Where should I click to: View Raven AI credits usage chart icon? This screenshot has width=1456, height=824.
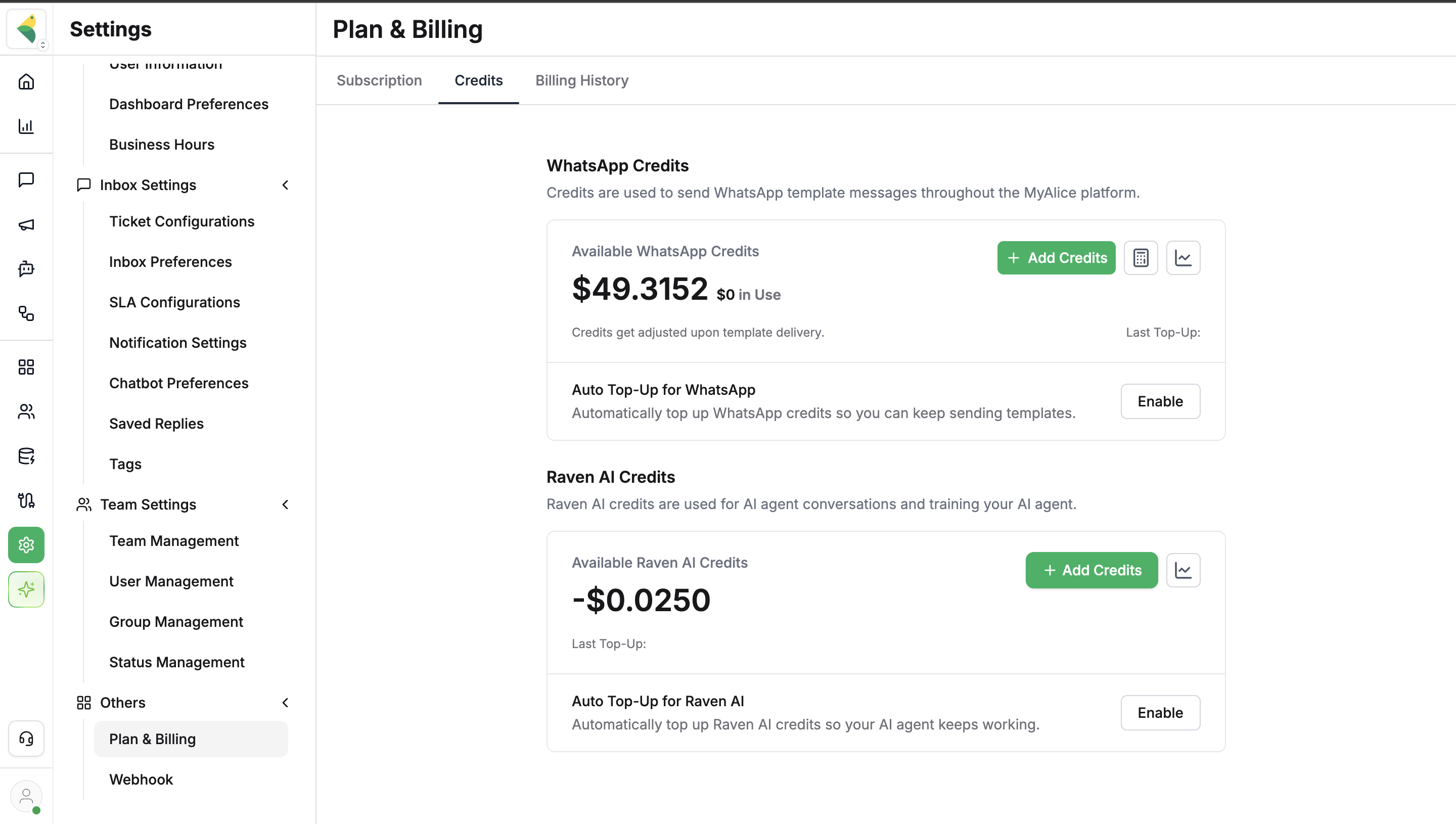tap(1183, 570)
